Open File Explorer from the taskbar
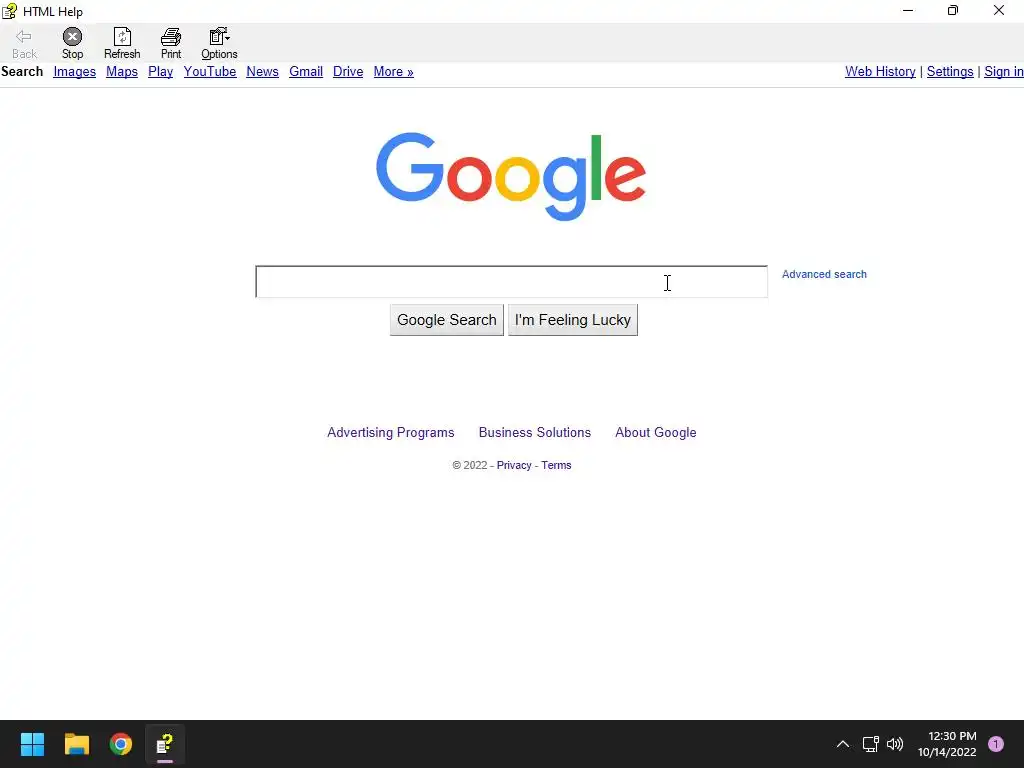The width and height of the screenshot is (1024, 768). 76,744
